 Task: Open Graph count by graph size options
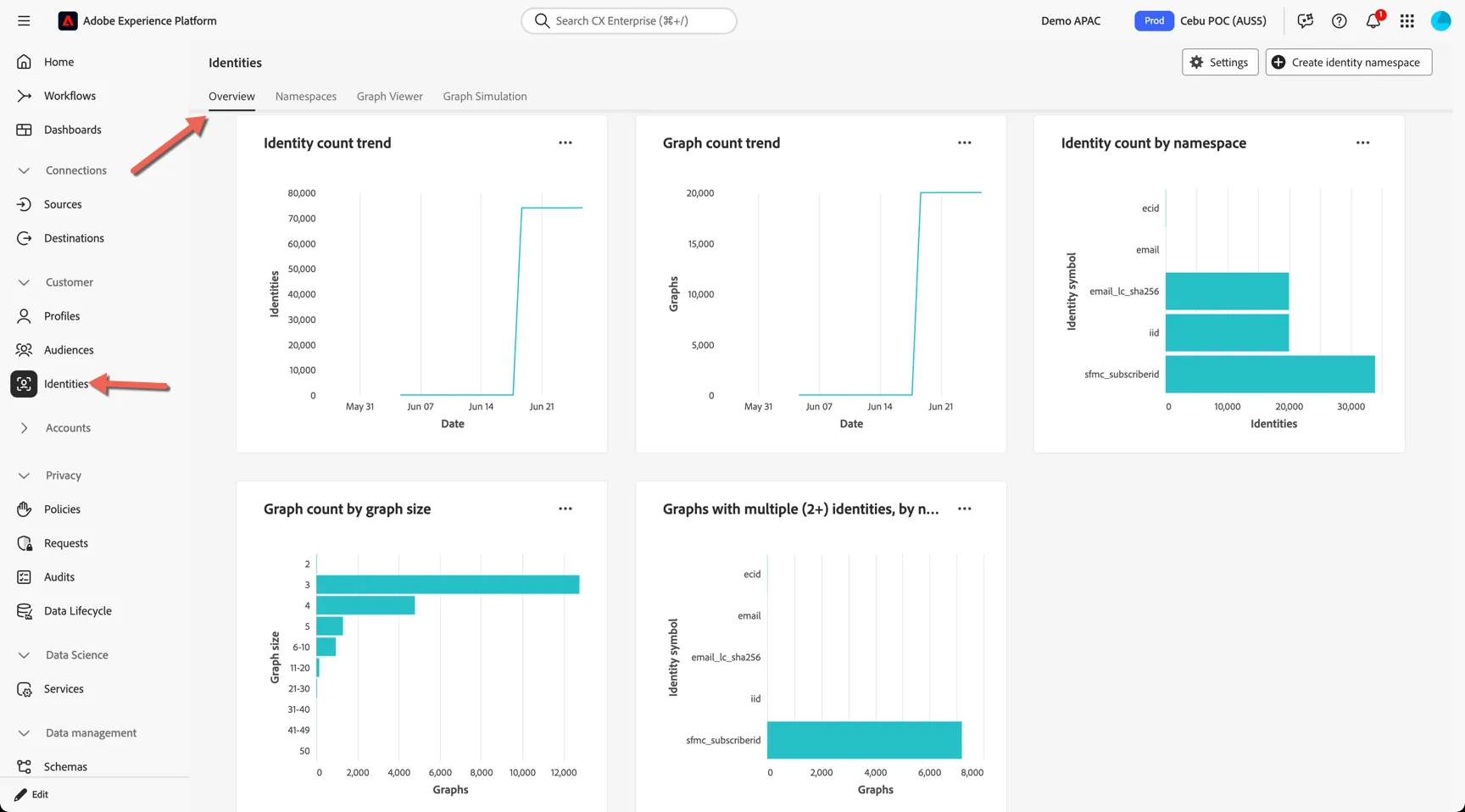point(565,509)
